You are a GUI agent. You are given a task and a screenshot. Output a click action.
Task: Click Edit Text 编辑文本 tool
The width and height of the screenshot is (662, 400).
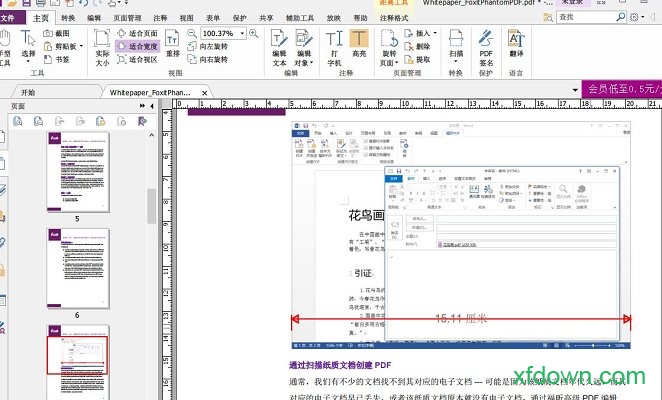(x=279, y=48)
